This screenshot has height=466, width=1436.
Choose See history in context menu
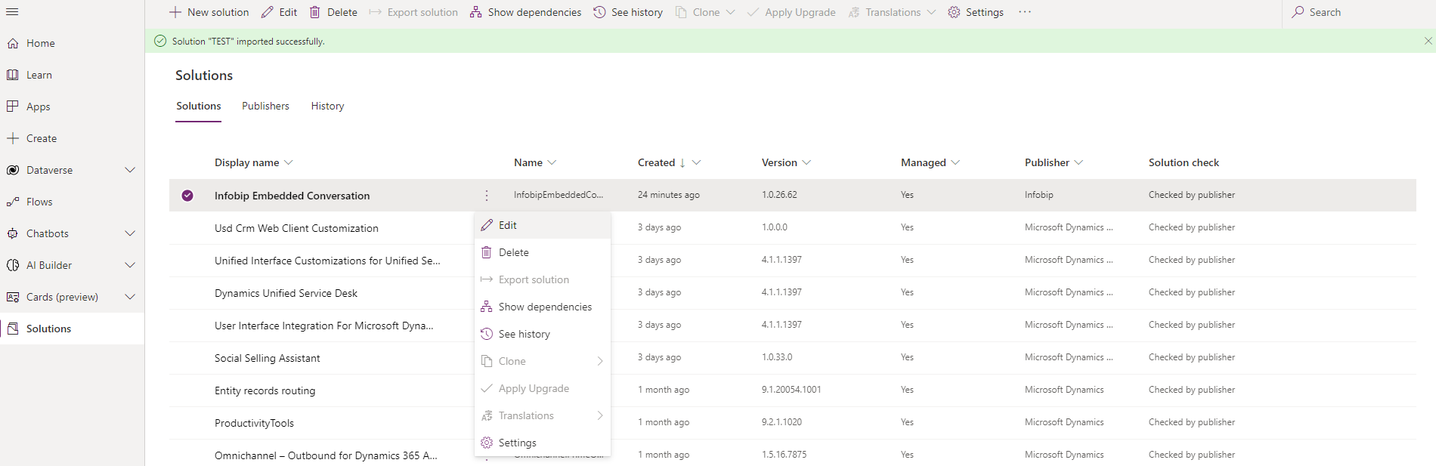click(542, 334)
